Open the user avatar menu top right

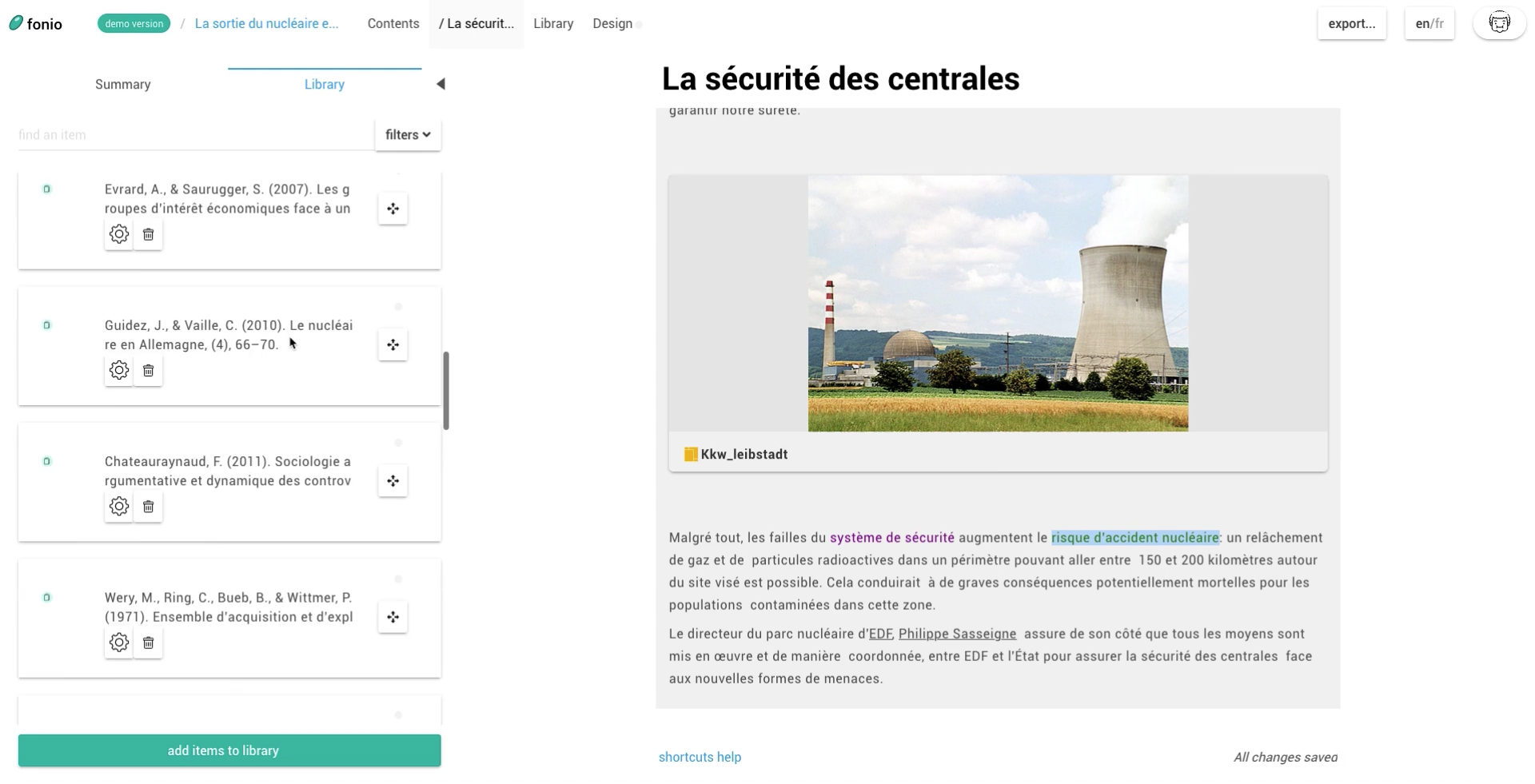click(x=1500, y=22)
